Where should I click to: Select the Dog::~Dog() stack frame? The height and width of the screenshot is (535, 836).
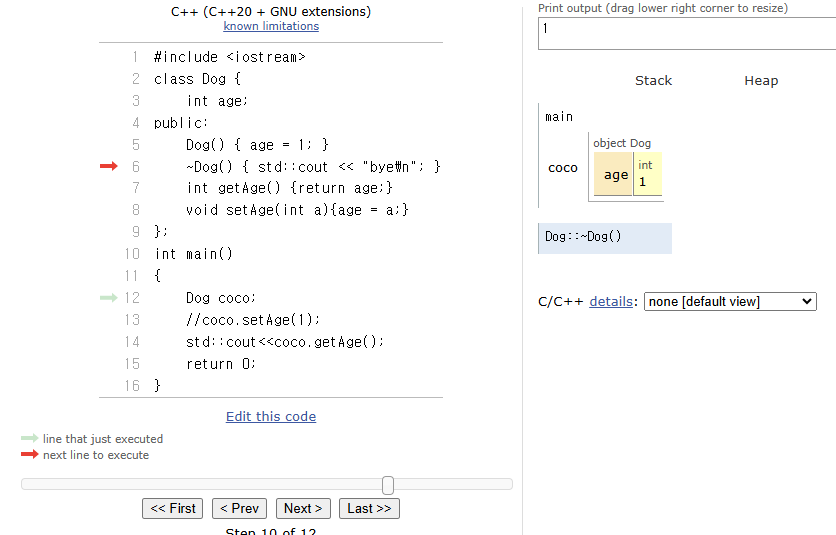(x=605, y=238)
